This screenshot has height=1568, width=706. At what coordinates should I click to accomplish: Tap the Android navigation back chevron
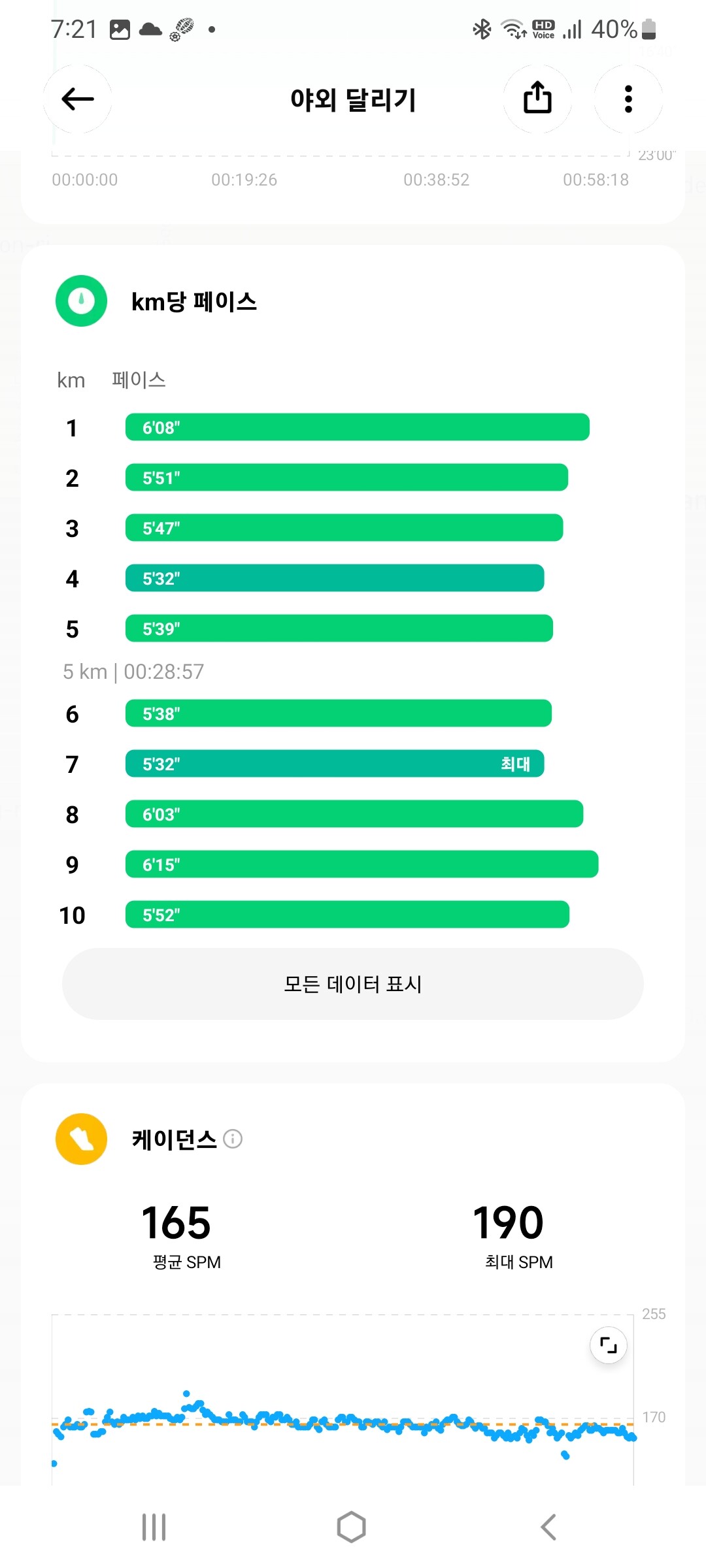click(x=549, y=1527)
